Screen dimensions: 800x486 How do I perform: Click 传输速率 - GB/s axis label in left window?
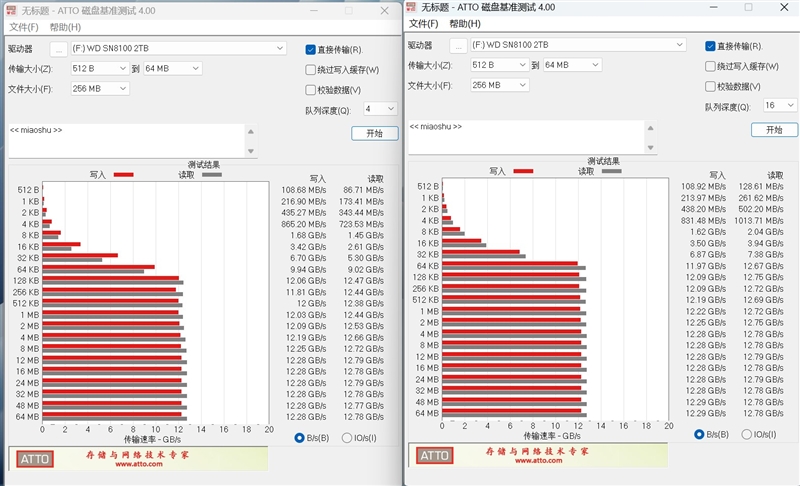(x=152, y=439)
